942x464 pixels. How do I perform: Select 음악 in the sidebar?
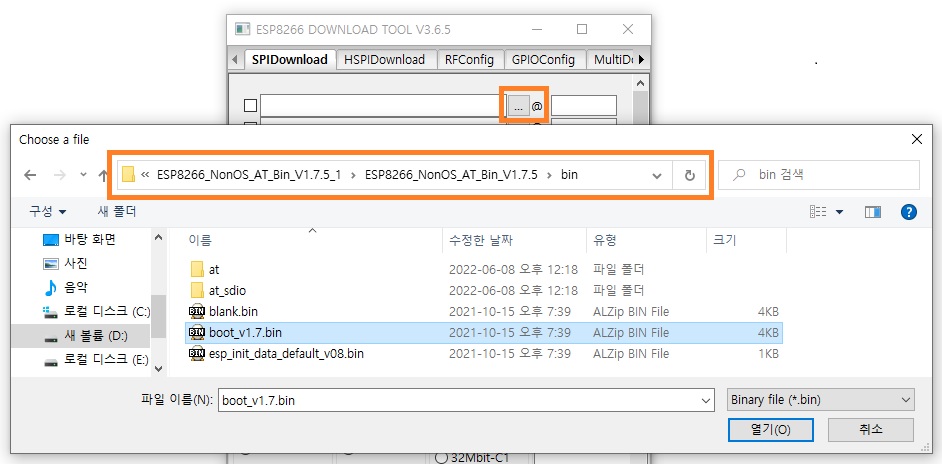tap(65, 287)
